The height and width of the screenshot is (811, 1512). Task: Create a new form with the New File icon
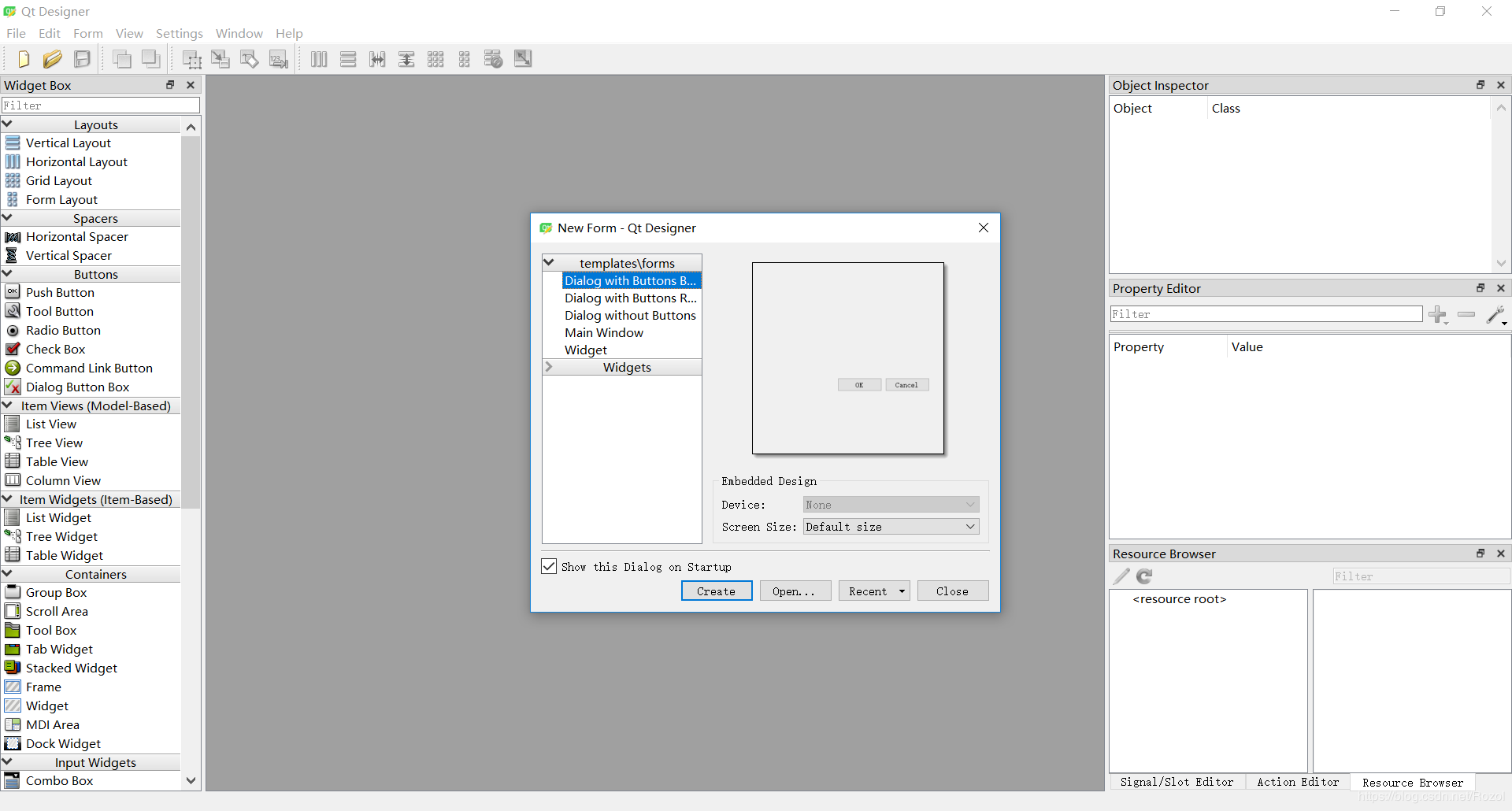coord(23,59)
